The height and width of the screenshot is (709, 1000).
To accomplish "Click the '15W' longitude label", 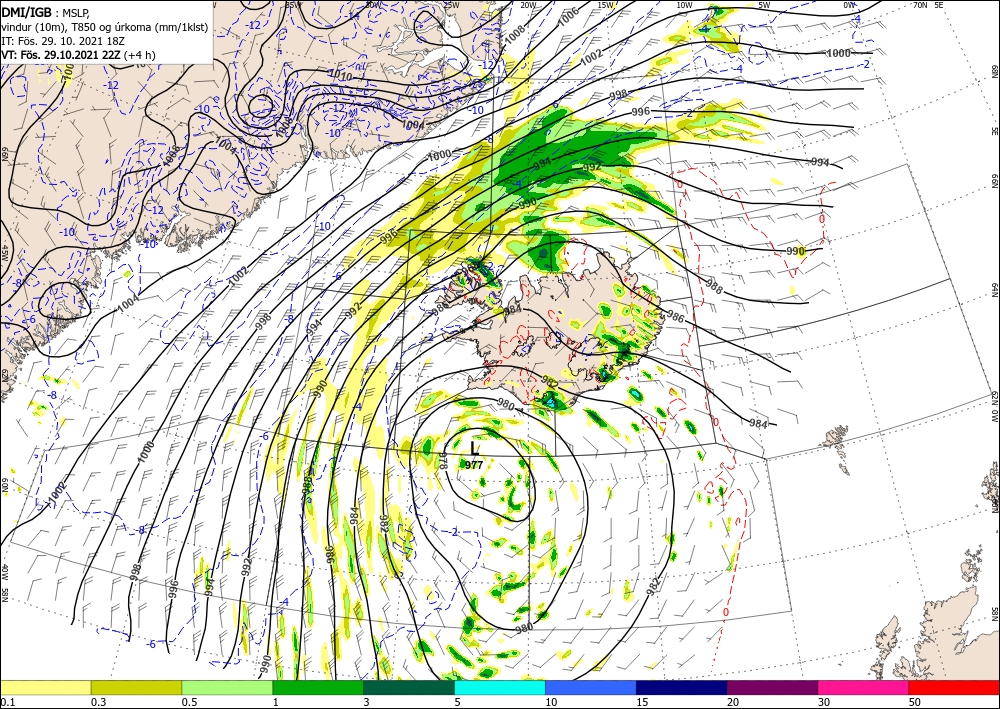I will click(x=606, y=5).
